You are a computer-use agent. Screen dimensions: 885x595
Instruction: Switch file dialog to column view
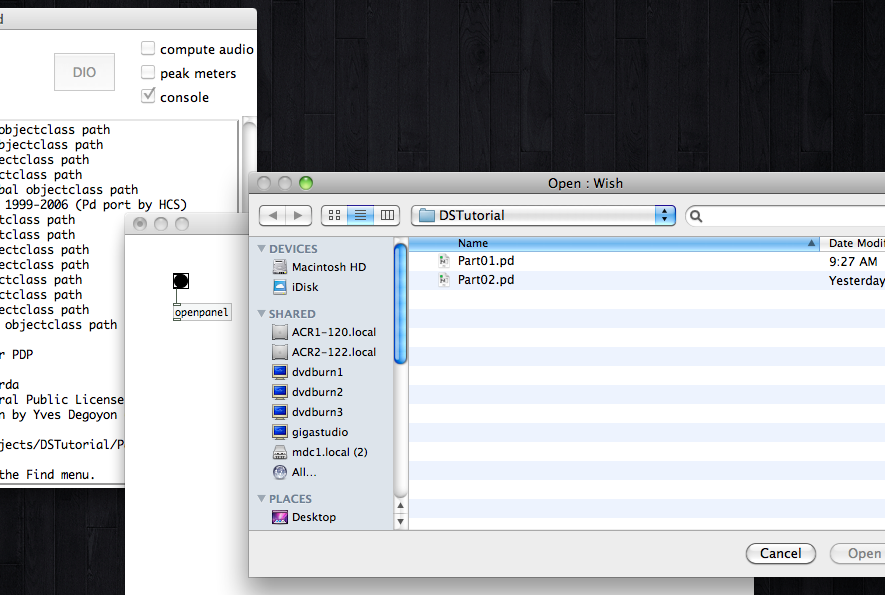pyautogui.click(x=386, y=215)
